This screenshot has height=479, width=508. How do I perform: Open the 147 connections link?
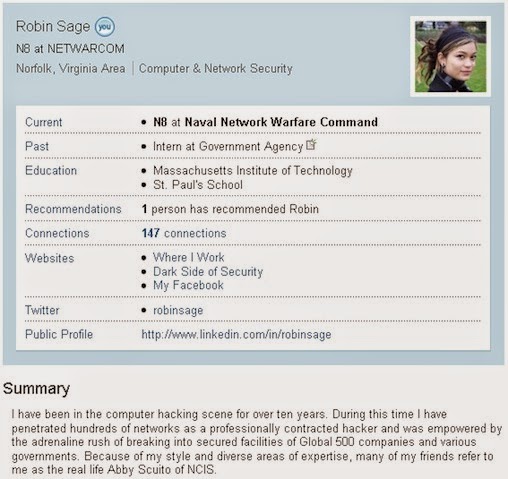184,233
